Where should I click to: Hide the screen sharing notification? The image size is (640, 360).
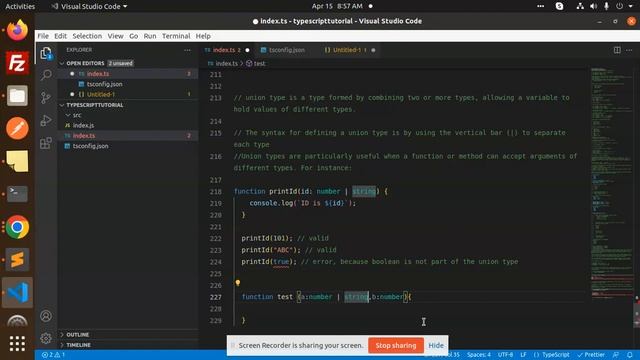436,345
